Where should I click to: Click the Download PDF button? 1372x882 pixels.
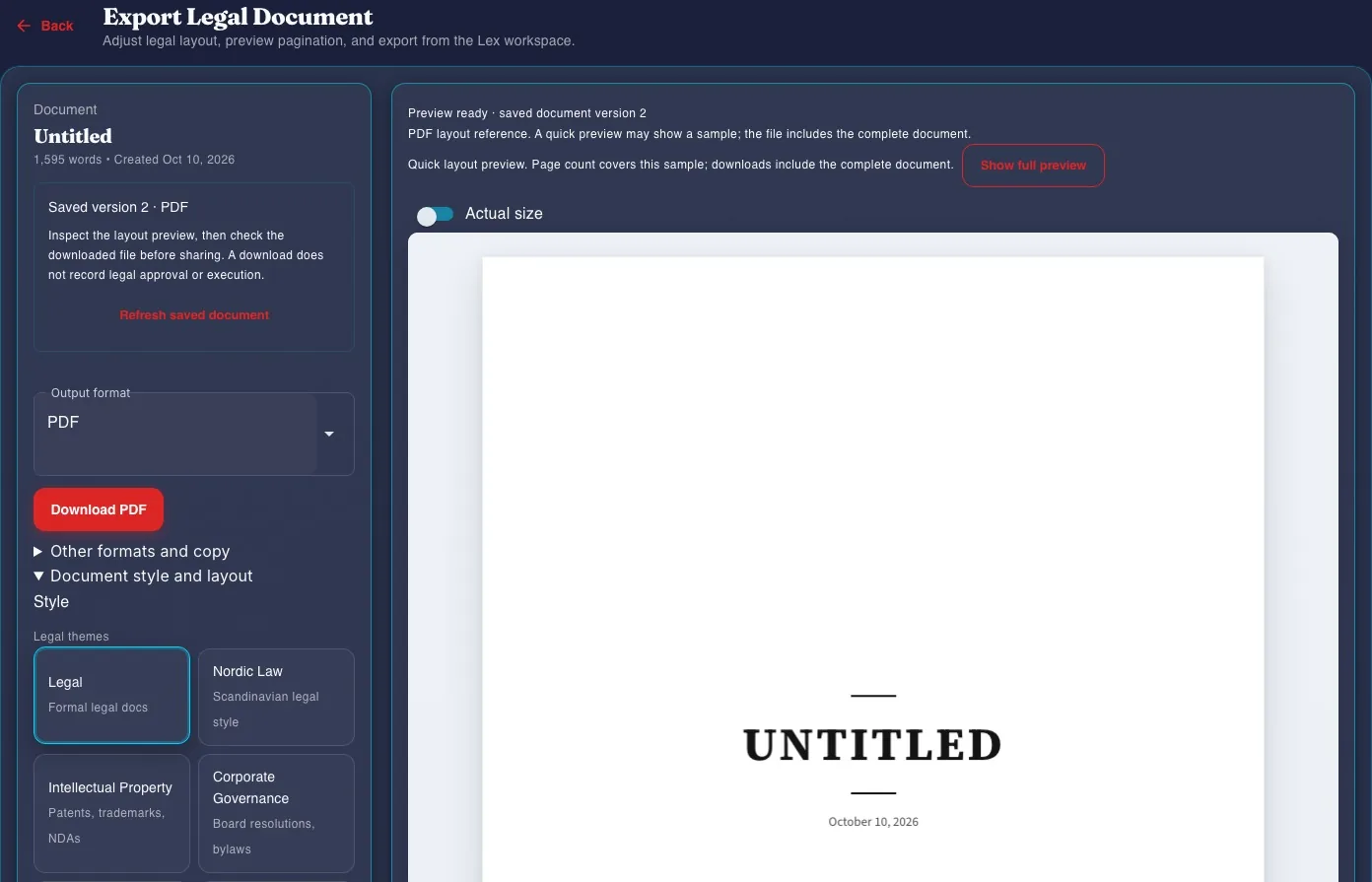pos(99,509)
